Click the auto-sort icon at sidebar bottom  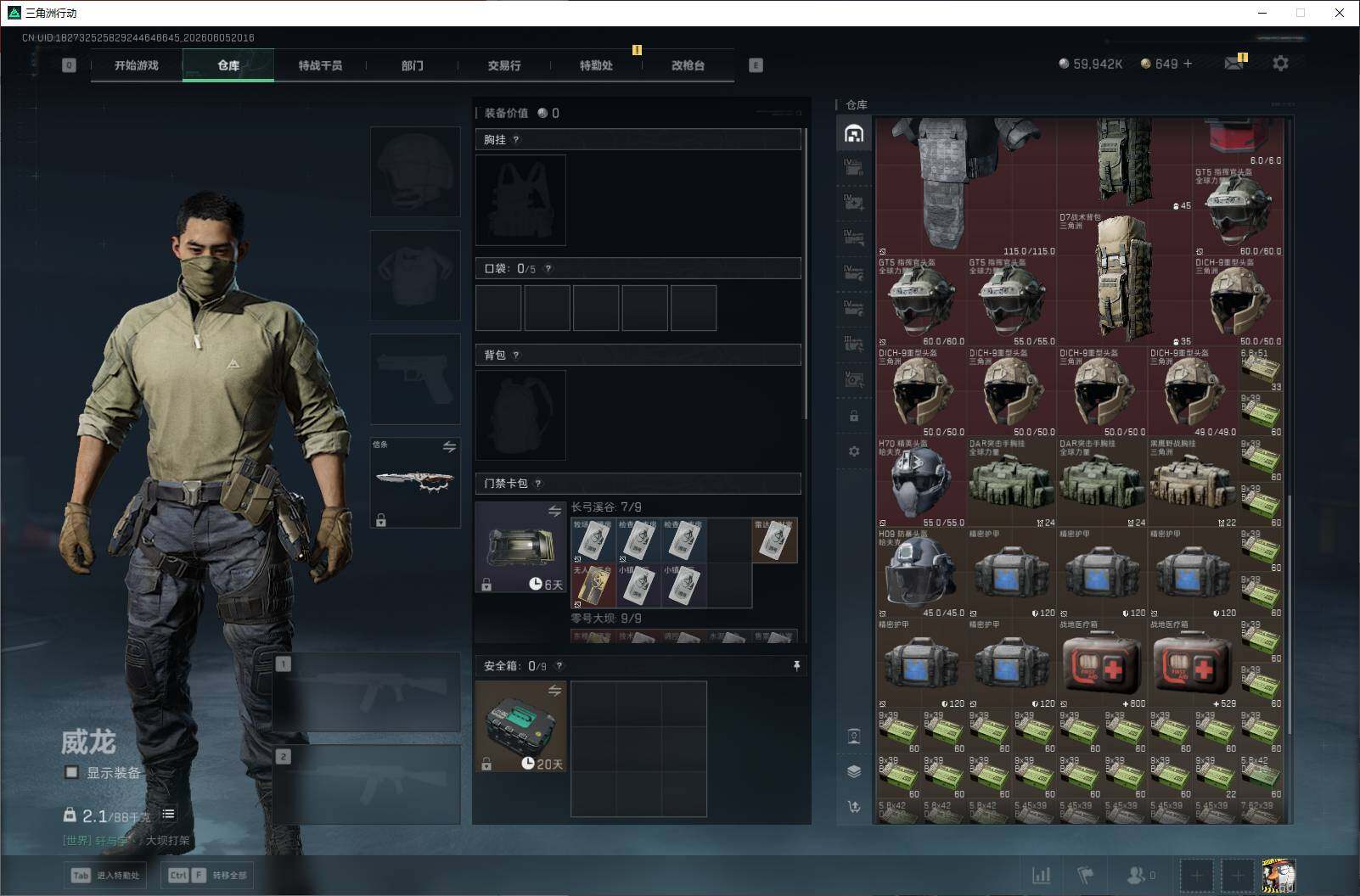[x=854, y=807]
